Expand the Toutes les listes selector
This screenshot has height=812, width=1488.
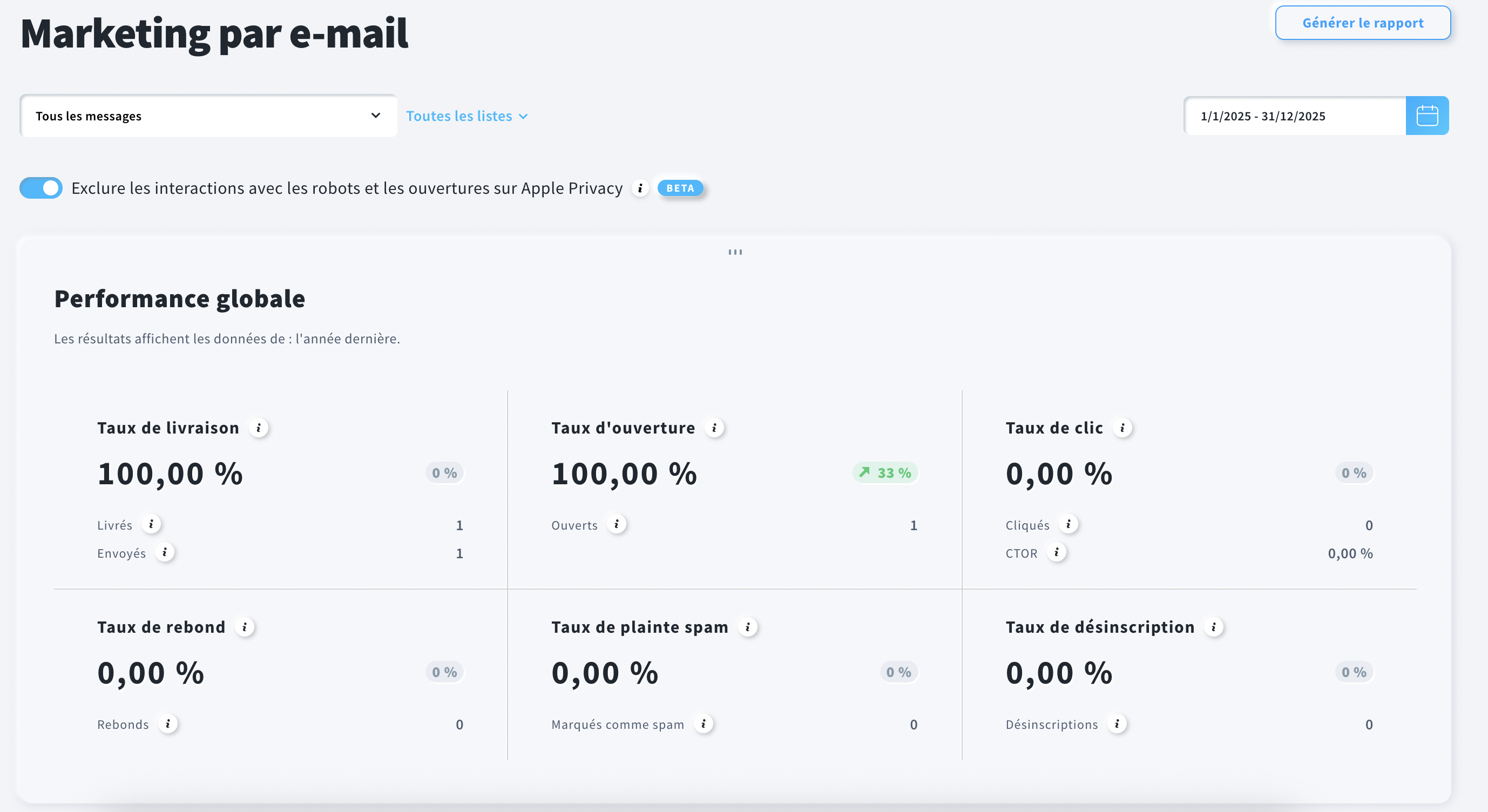465,116
